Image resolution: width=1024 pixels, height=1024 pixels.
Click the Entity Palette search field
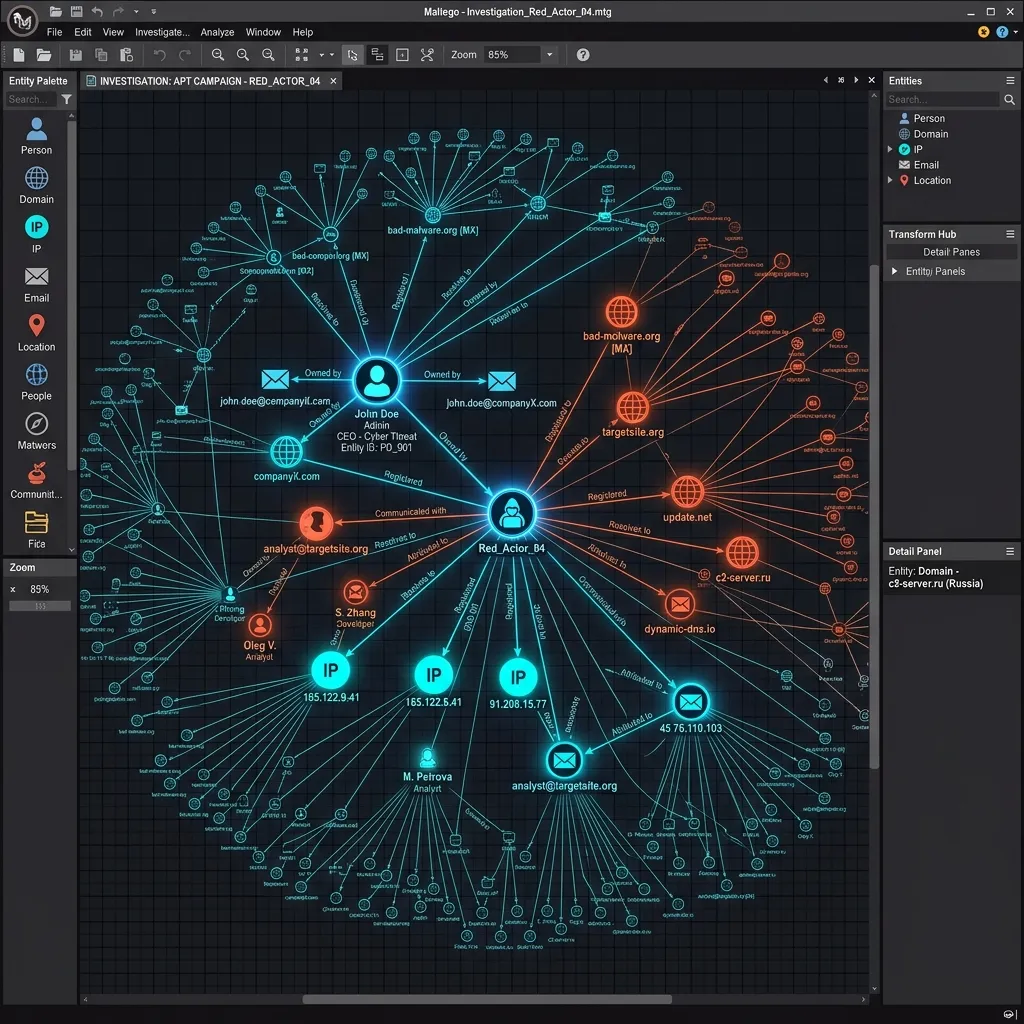pos(31,99)
